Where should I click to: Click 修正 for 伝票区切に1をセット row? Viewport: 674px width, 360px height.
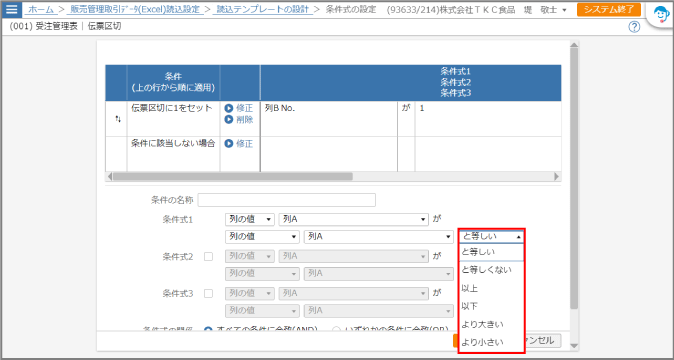pos(239,108)
